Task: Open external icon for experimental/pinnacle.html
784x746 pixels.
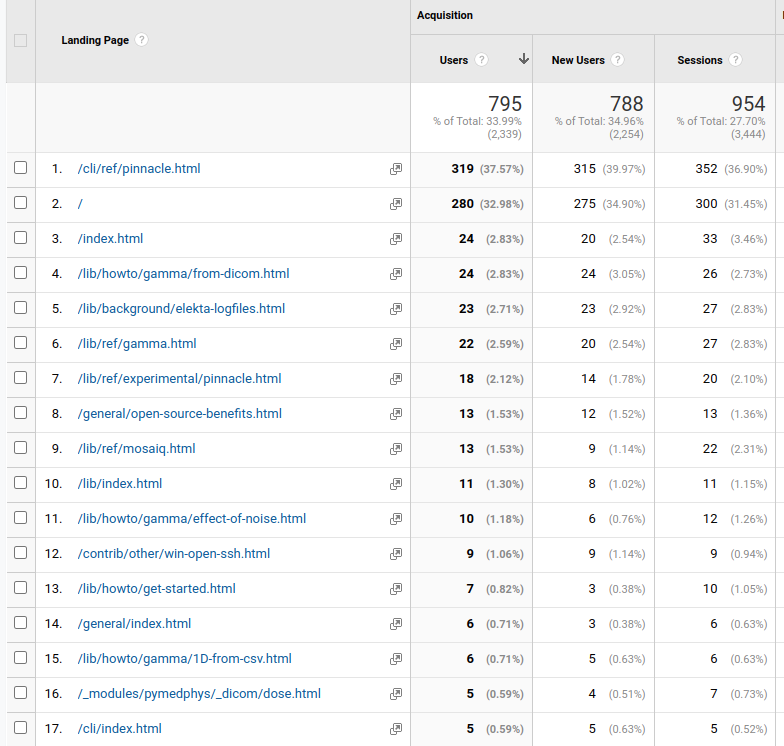Action: [x=396, y=379]
